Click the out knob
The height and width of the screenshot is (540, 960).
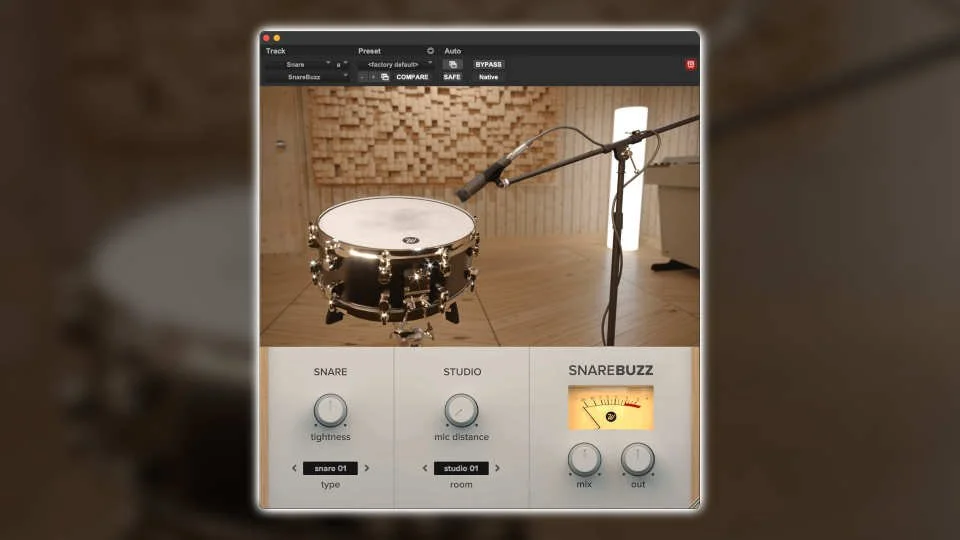(638, 459)
